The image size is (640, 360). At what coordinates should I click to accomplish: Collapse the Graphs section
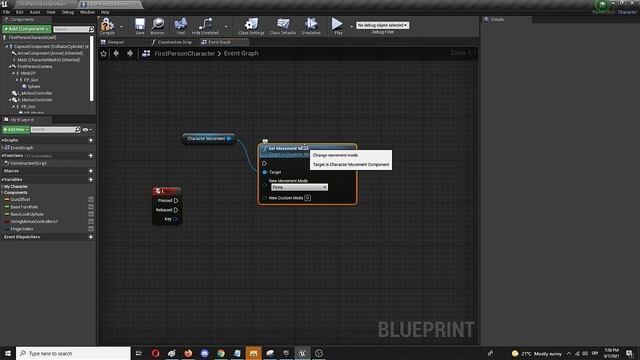2,140
